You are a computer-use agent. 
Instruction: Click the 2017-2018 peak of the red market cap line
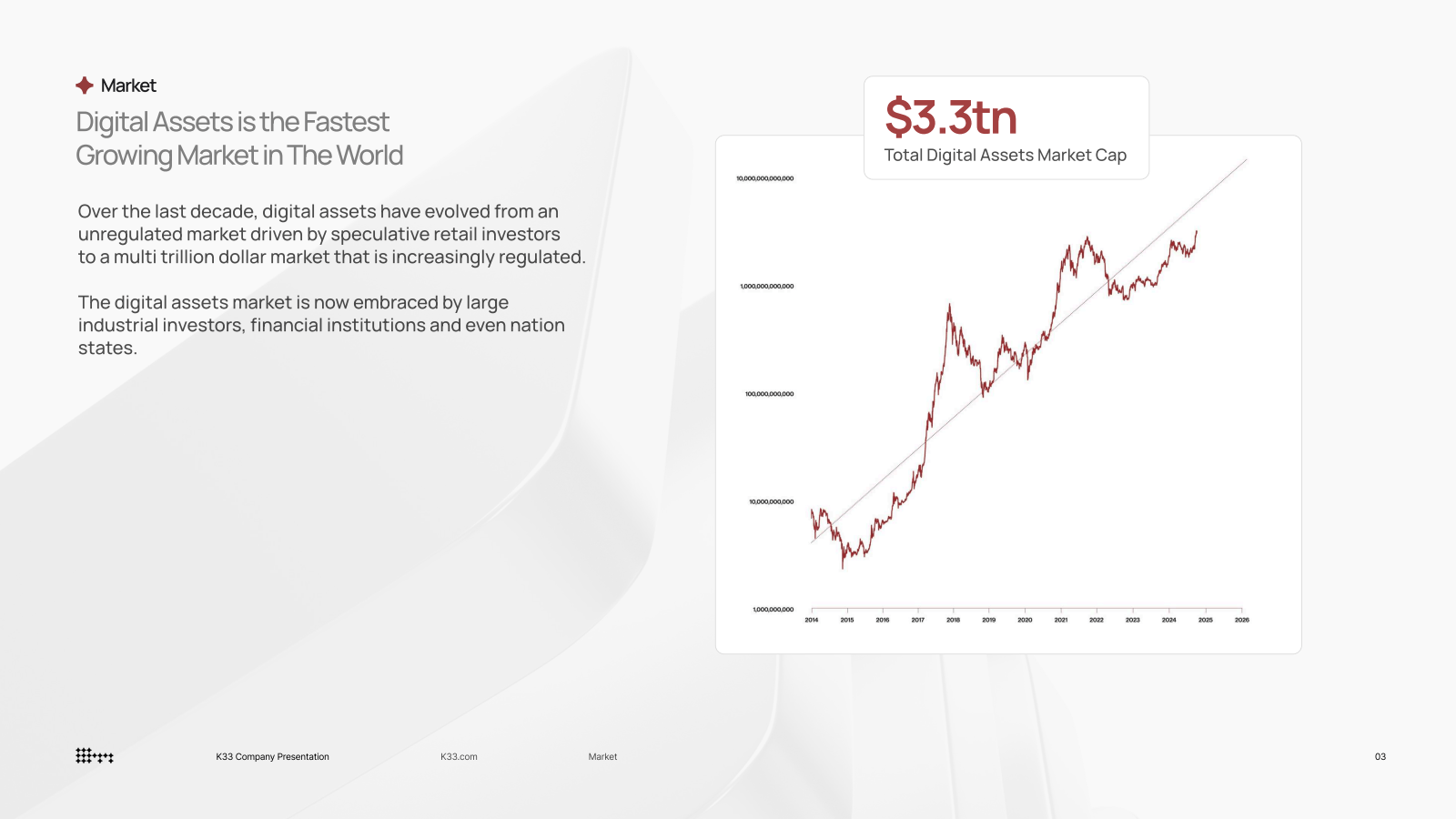(x=949, y=307)
